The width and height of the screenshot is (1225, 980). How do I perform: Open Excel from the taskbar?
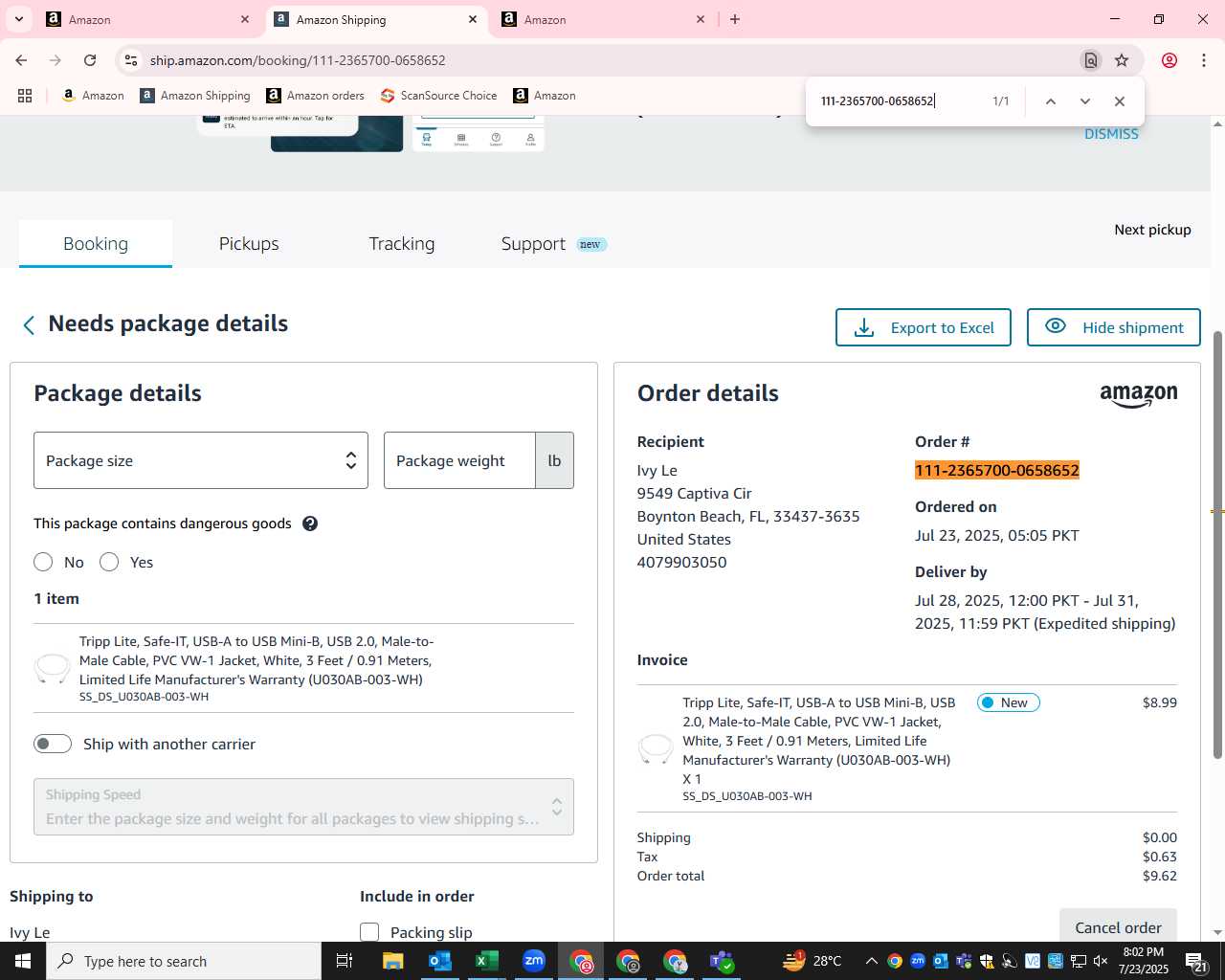487,961
